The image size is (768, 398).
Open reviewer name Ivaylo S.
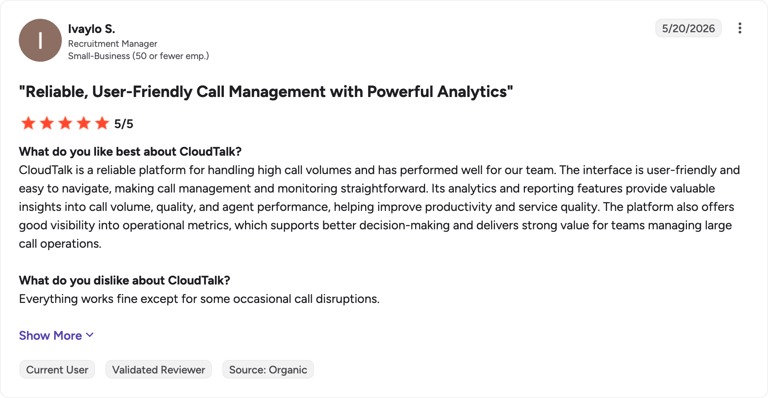[x=92, y=29]
